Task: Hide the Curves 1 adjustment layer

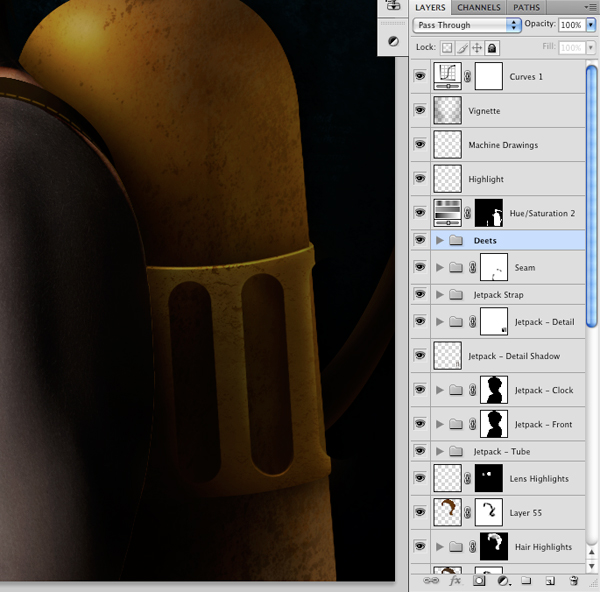Action: point(420,76)
